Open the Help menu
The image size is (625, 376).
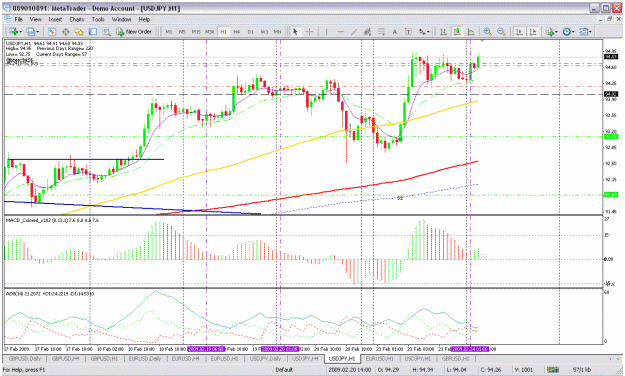click(144, 19)
